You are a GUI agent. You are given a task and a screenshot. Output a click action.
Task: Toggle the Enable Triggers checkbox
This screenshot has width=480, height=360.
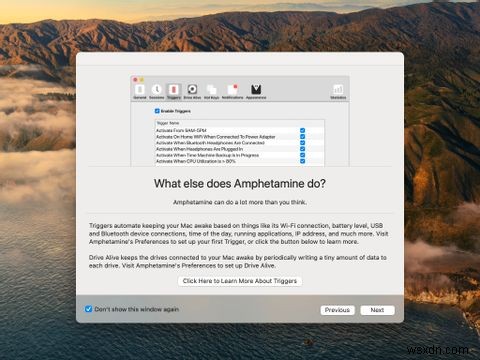pos(157,111)
